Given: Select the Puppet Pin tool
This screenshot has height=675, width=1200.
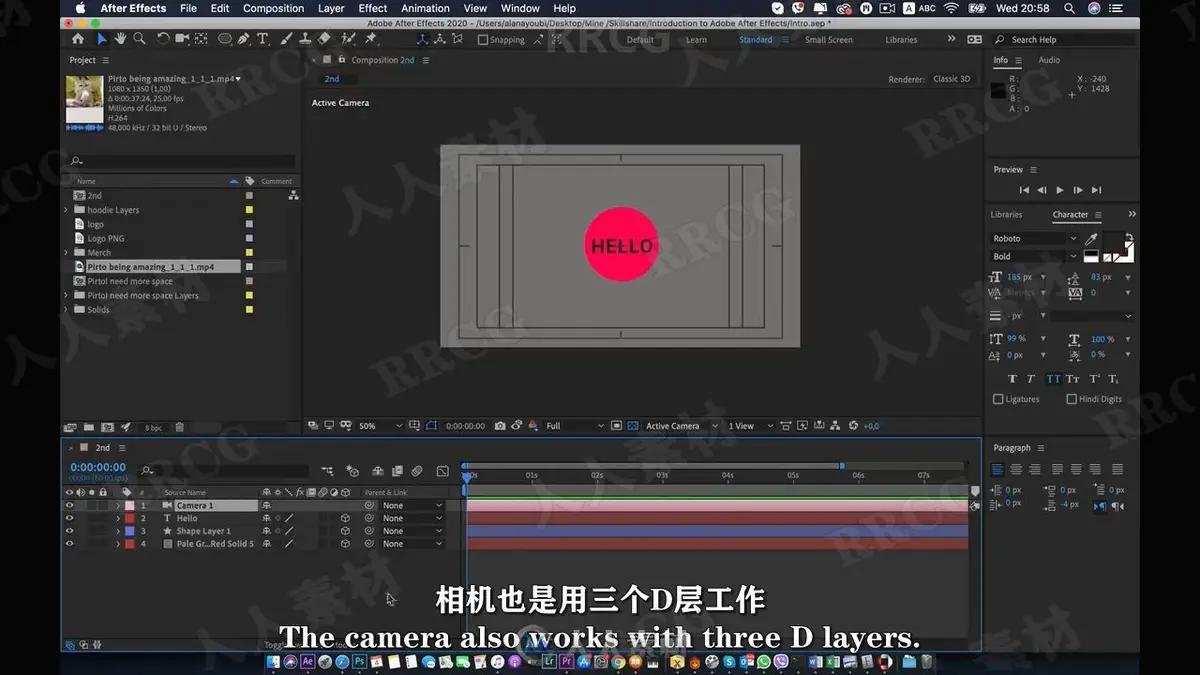Looking at the screenshot, I should pos(371,39).
